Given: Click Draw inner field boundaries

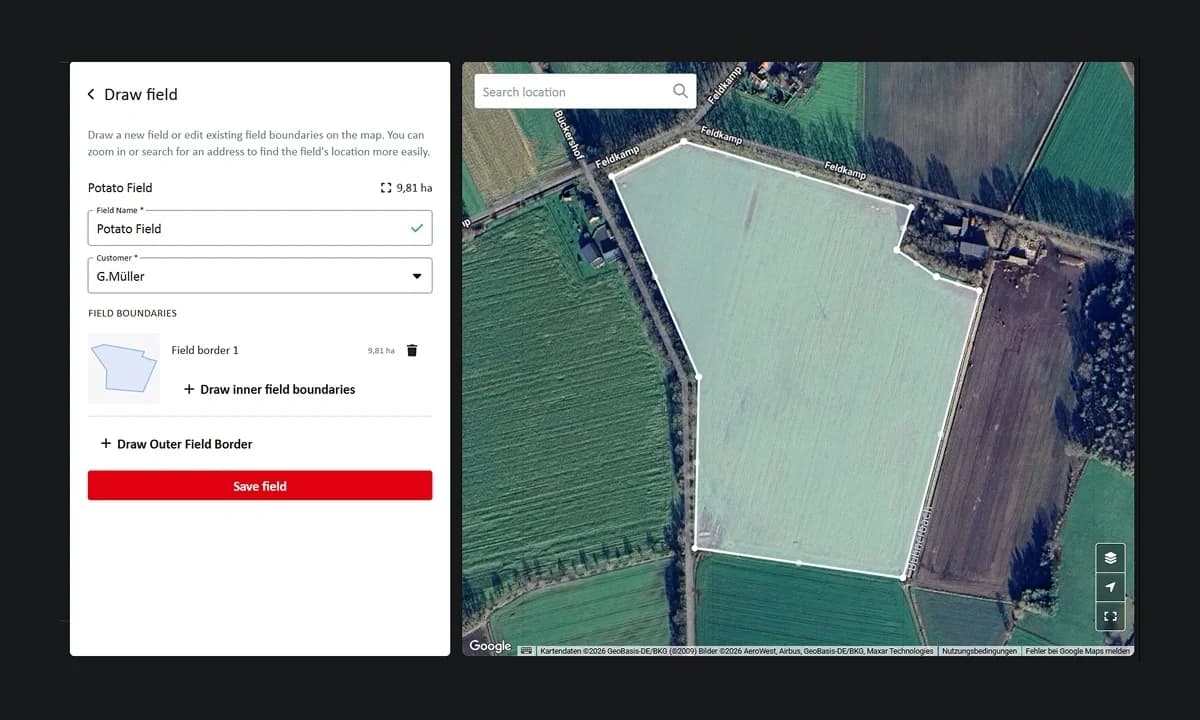Looking at the screenshot, I should pos(277,389).
